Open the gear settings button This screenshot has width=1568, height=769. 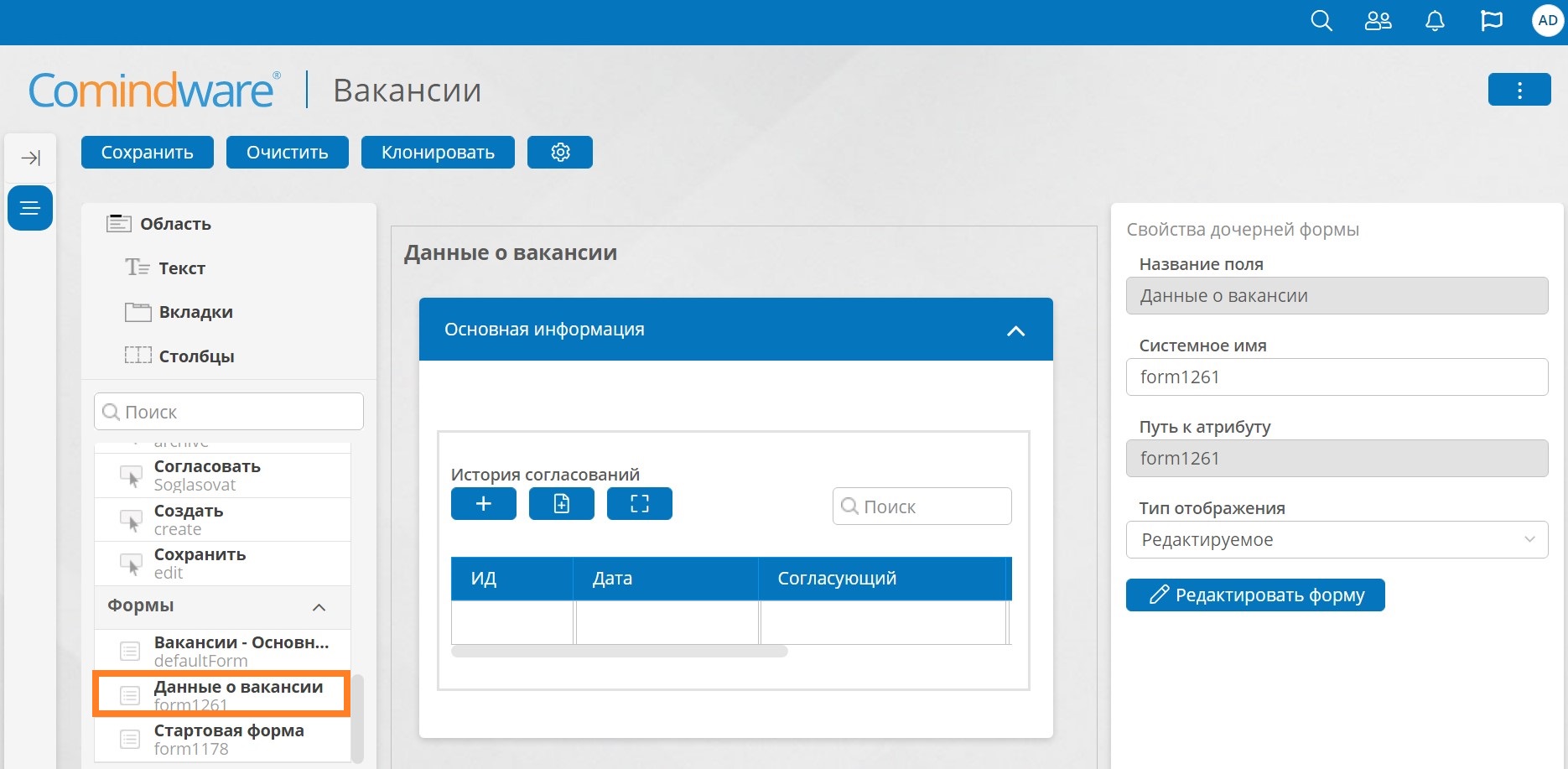click(560, 153)
